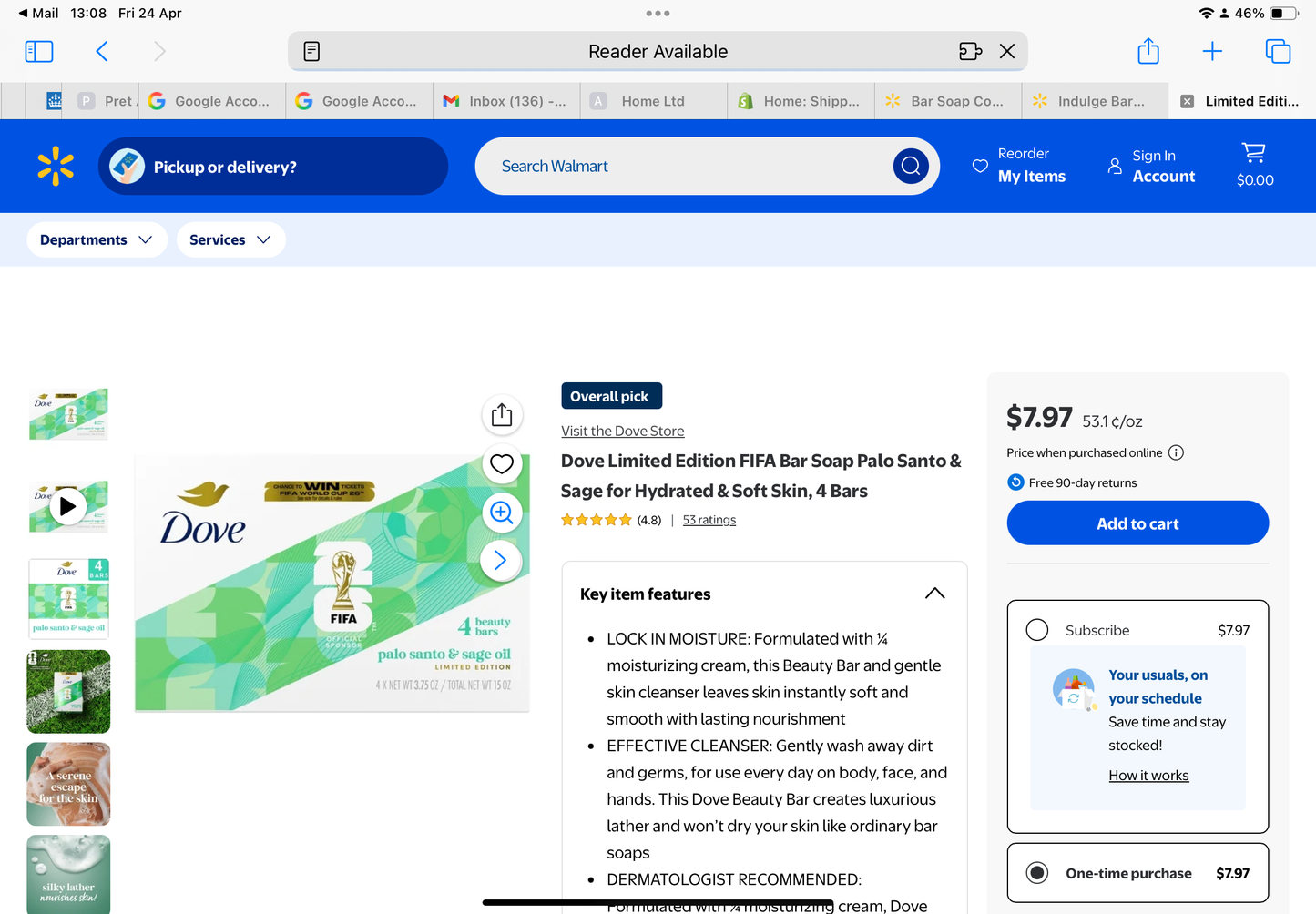
Task: Switch to the Bar Soap Co... tab
Action: pos(947,101)
